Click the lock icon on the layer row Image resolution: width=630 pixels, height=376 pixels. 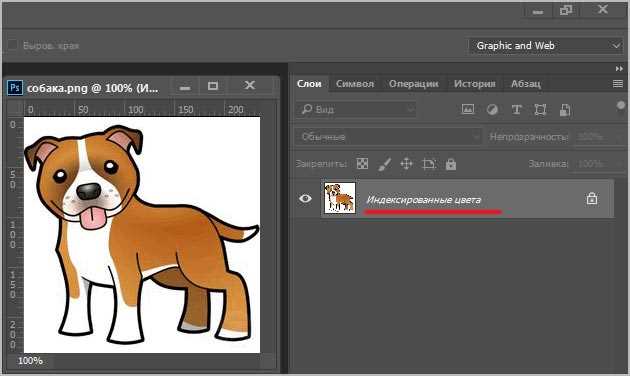tap(592, 198)
